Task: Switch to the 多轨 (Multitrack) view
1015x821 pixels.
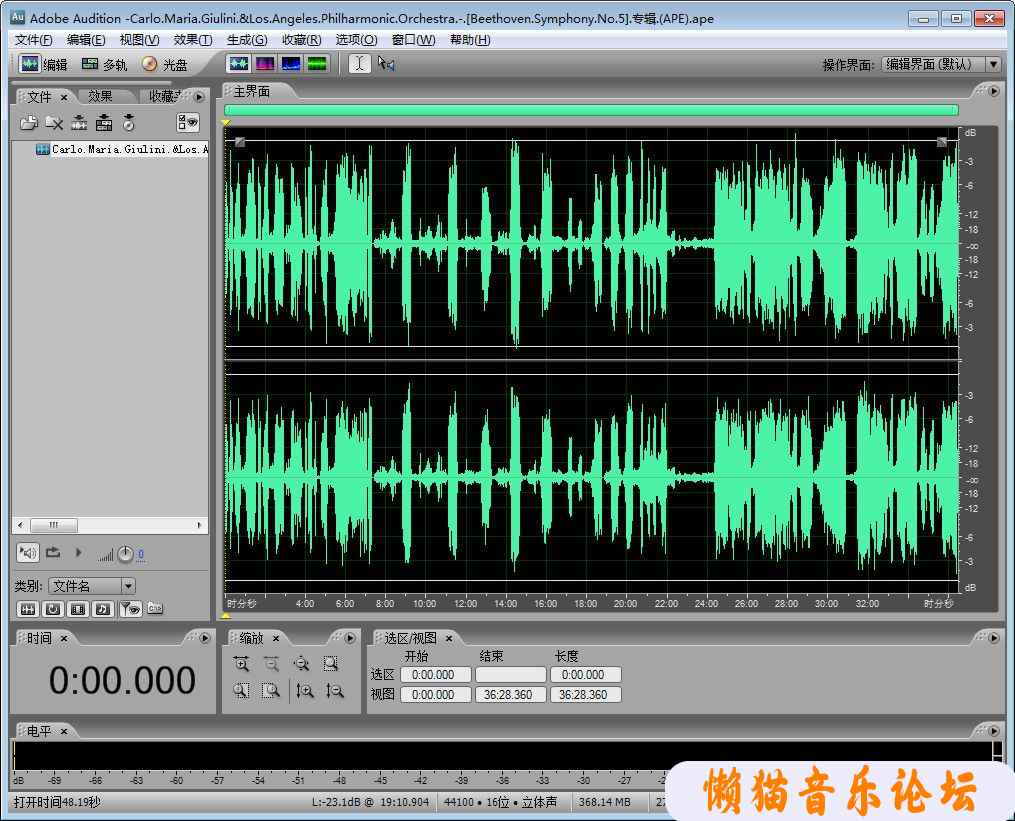Action: (x=104, y=64)
